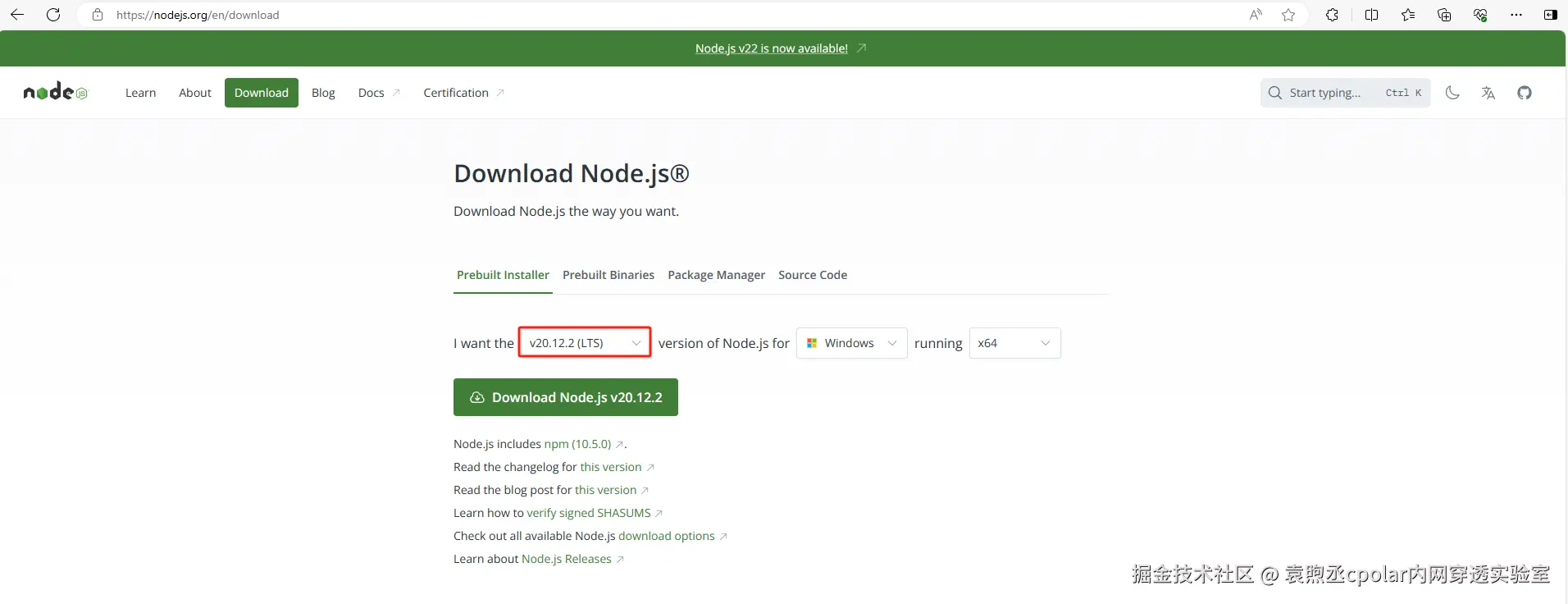Open verify signed SHASUMS link
The height and width of the screenshot is (604, 1568).
pos(589,513)
